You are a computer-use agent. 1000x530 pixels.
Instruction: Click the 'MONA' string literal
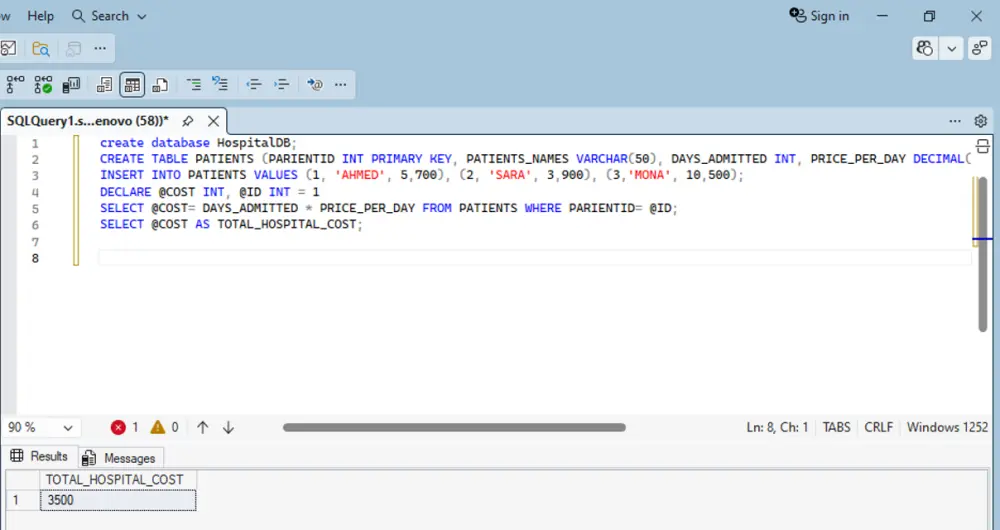(649, 175)
